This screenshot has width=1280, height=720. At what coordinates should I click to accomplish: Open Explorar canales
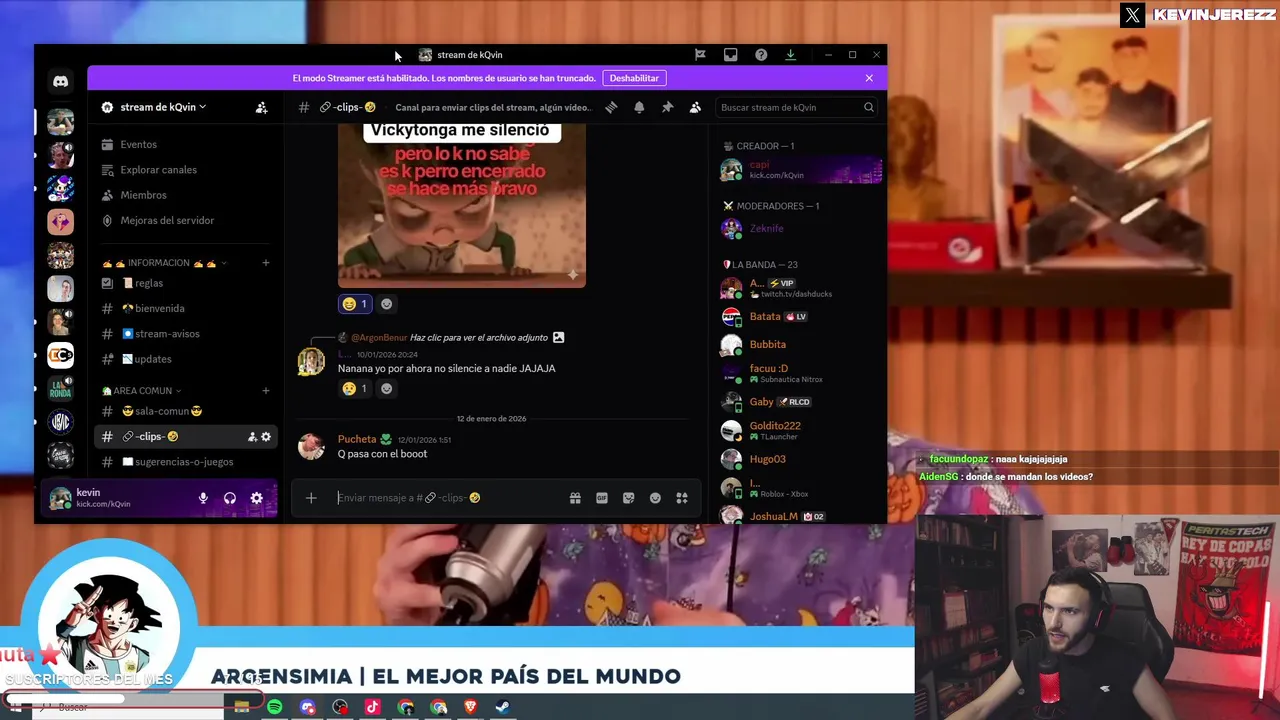185,170
